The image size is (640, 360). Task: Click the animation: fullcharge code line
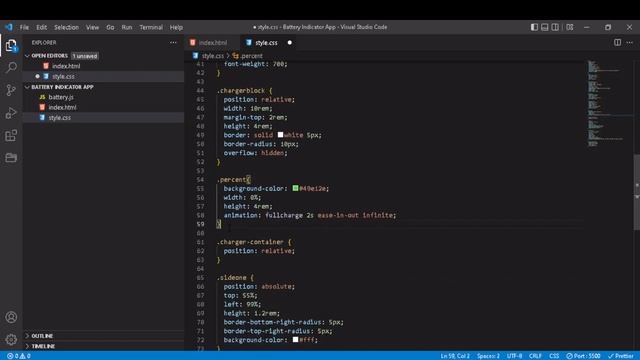[309, 215]
